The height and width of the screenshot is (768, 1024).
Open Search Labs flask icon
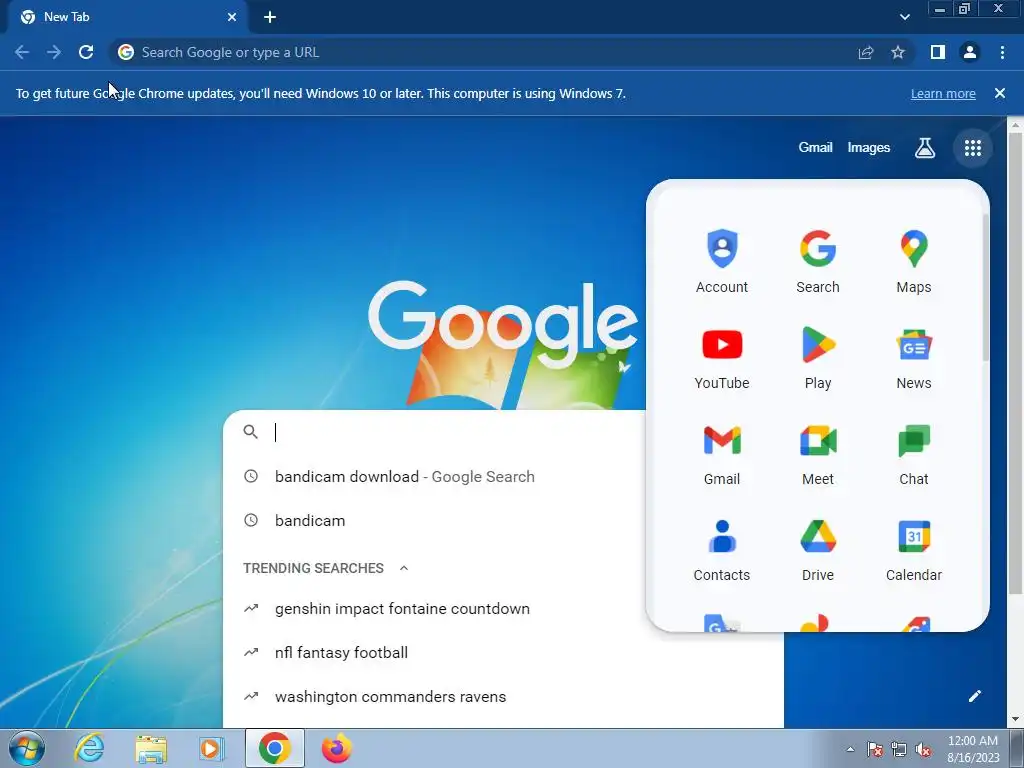point(924,148)
